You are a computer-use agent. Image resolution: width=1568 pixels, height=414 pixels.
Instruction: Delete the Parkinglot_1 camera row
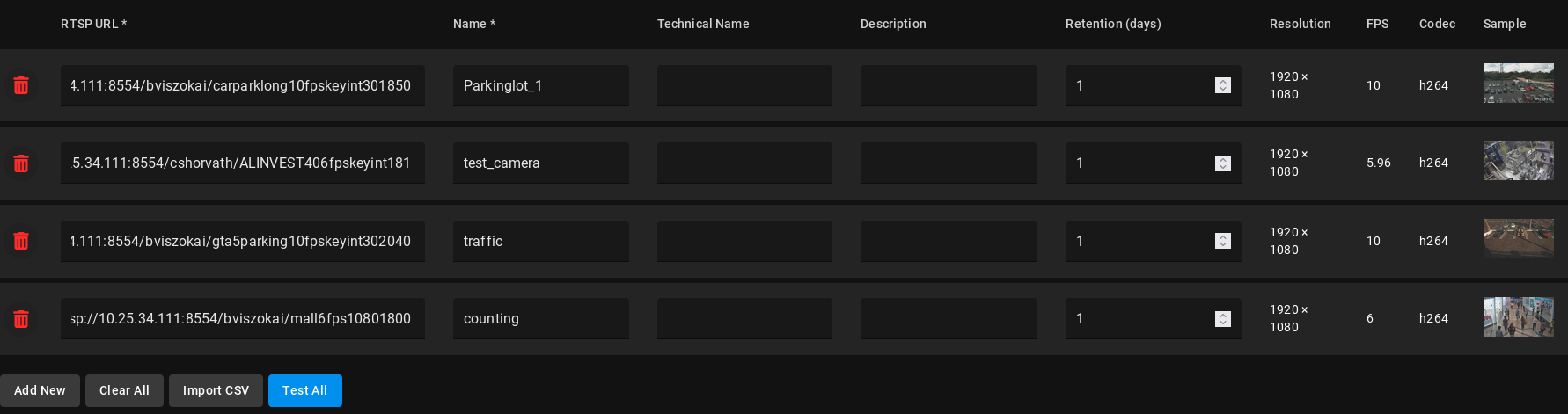click(x=21, y=85)
